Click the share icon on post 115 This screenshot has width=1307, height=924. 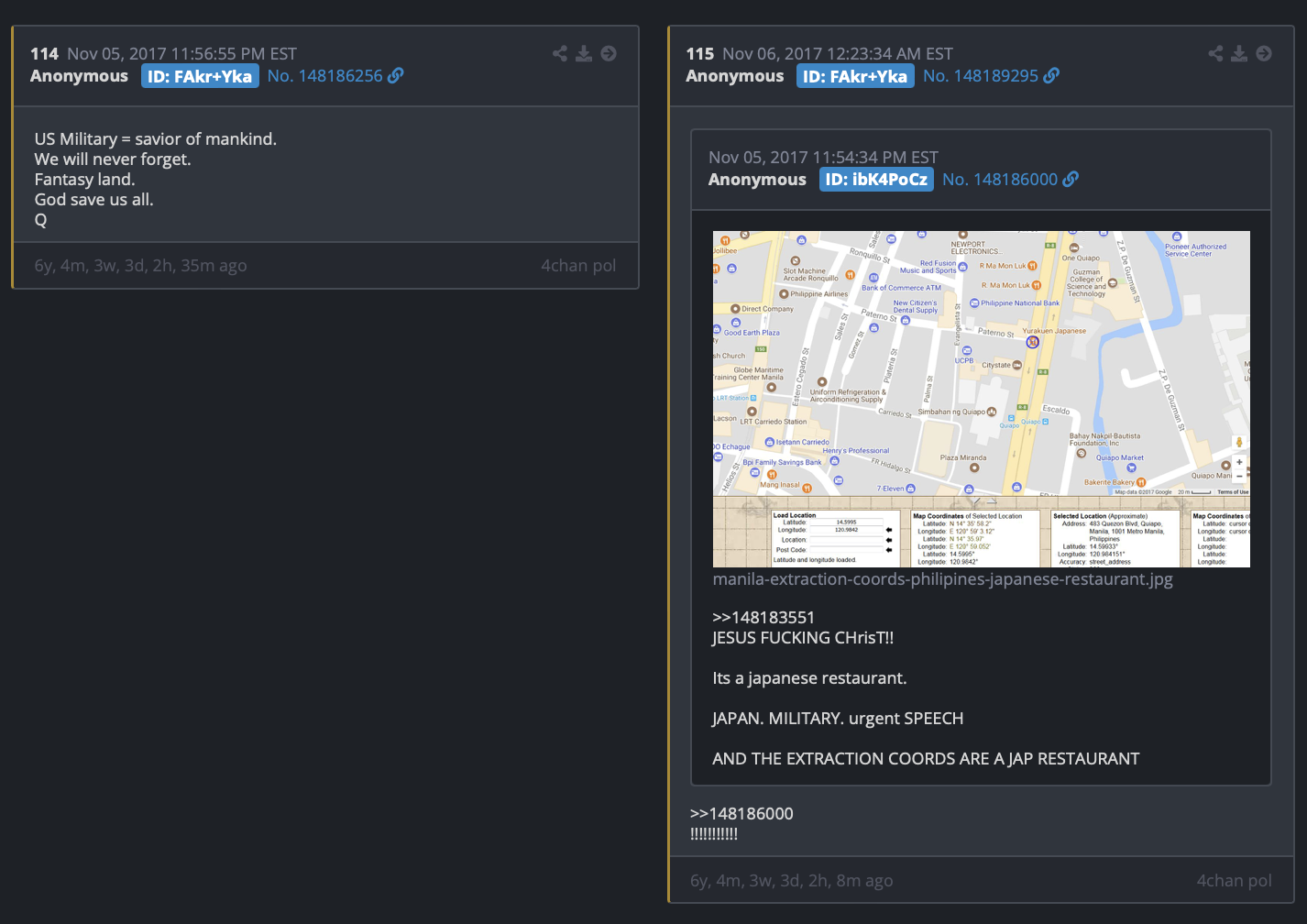pos(1215,53)
